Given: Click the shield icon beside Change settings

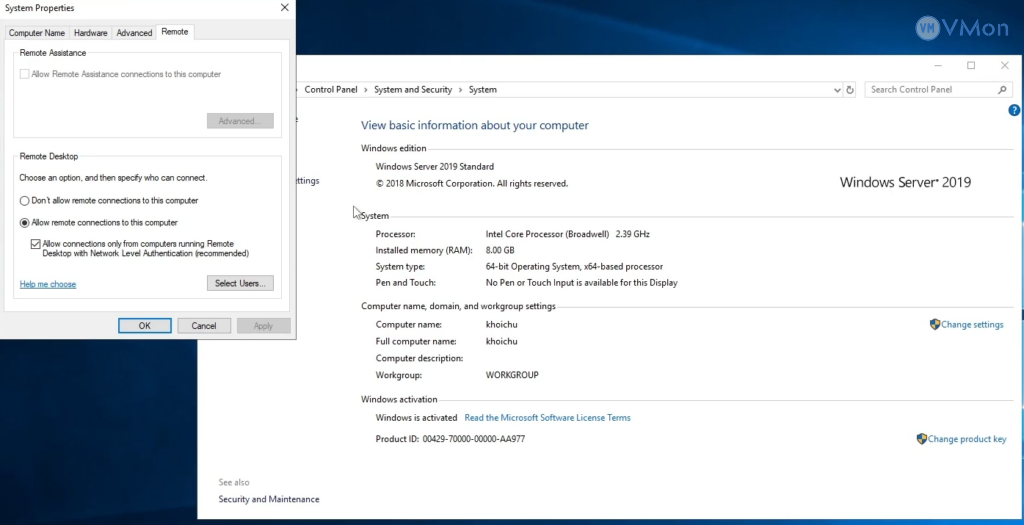Looking at the screenshot, I should (935, 325).
